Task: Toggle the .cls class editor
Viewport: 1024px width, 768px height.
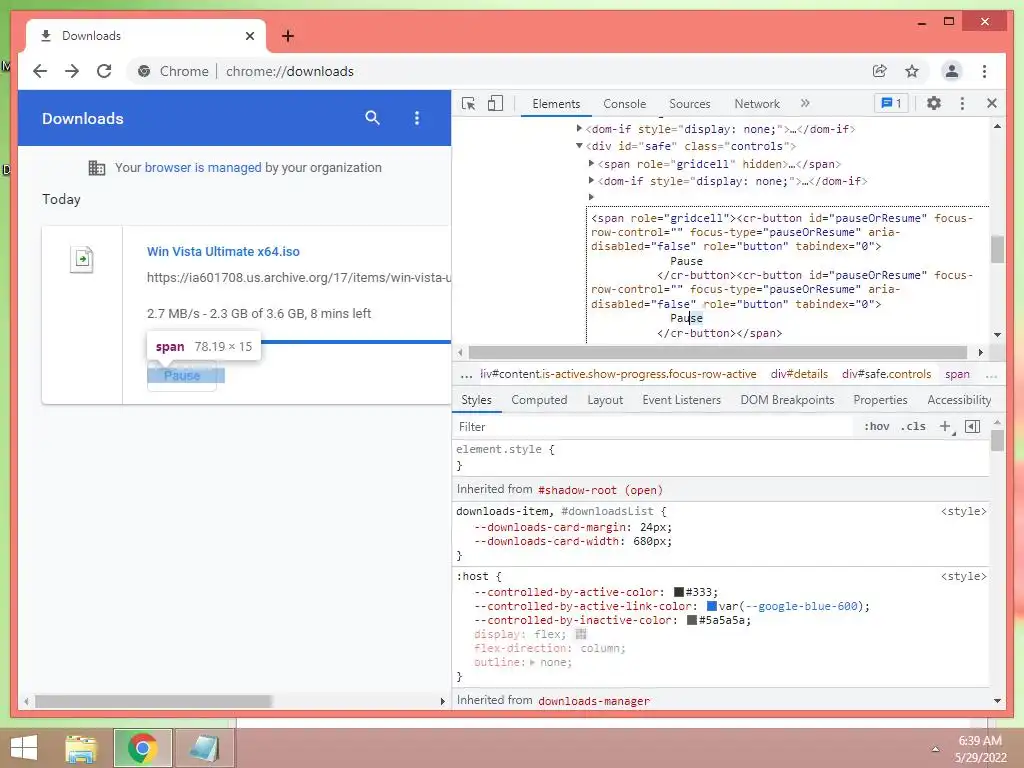Action: pyautogui.click(x=913, y=426)
